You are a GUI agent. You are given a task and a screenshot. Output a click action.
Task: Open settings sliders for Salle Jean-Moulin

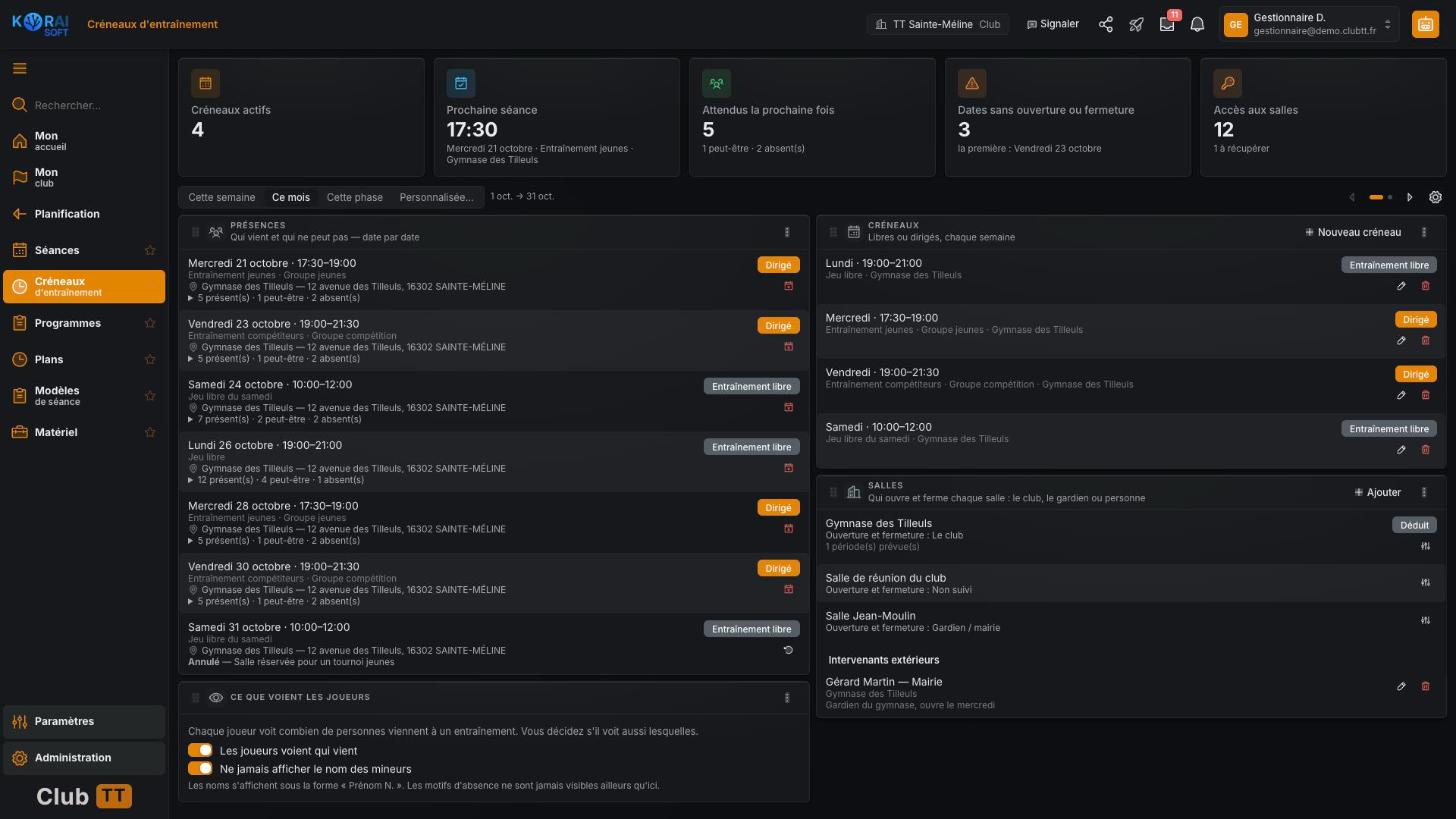[1426, 620]
